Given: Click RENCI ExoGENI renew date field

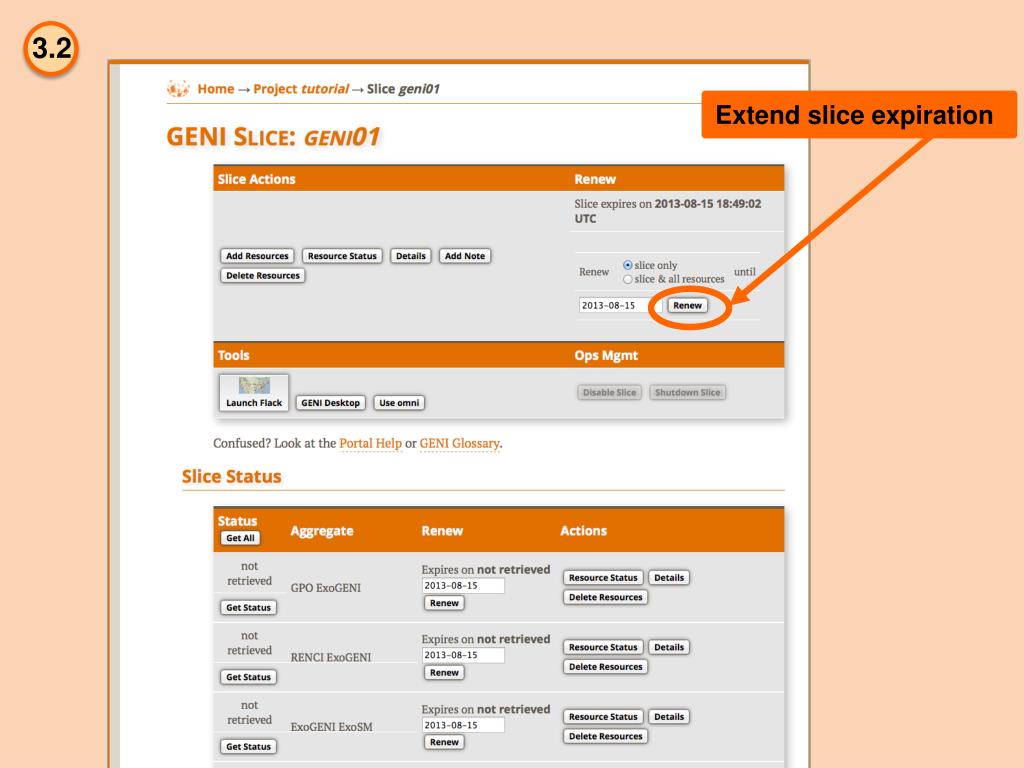Looking at the screenshot, I should pos(463,655).
